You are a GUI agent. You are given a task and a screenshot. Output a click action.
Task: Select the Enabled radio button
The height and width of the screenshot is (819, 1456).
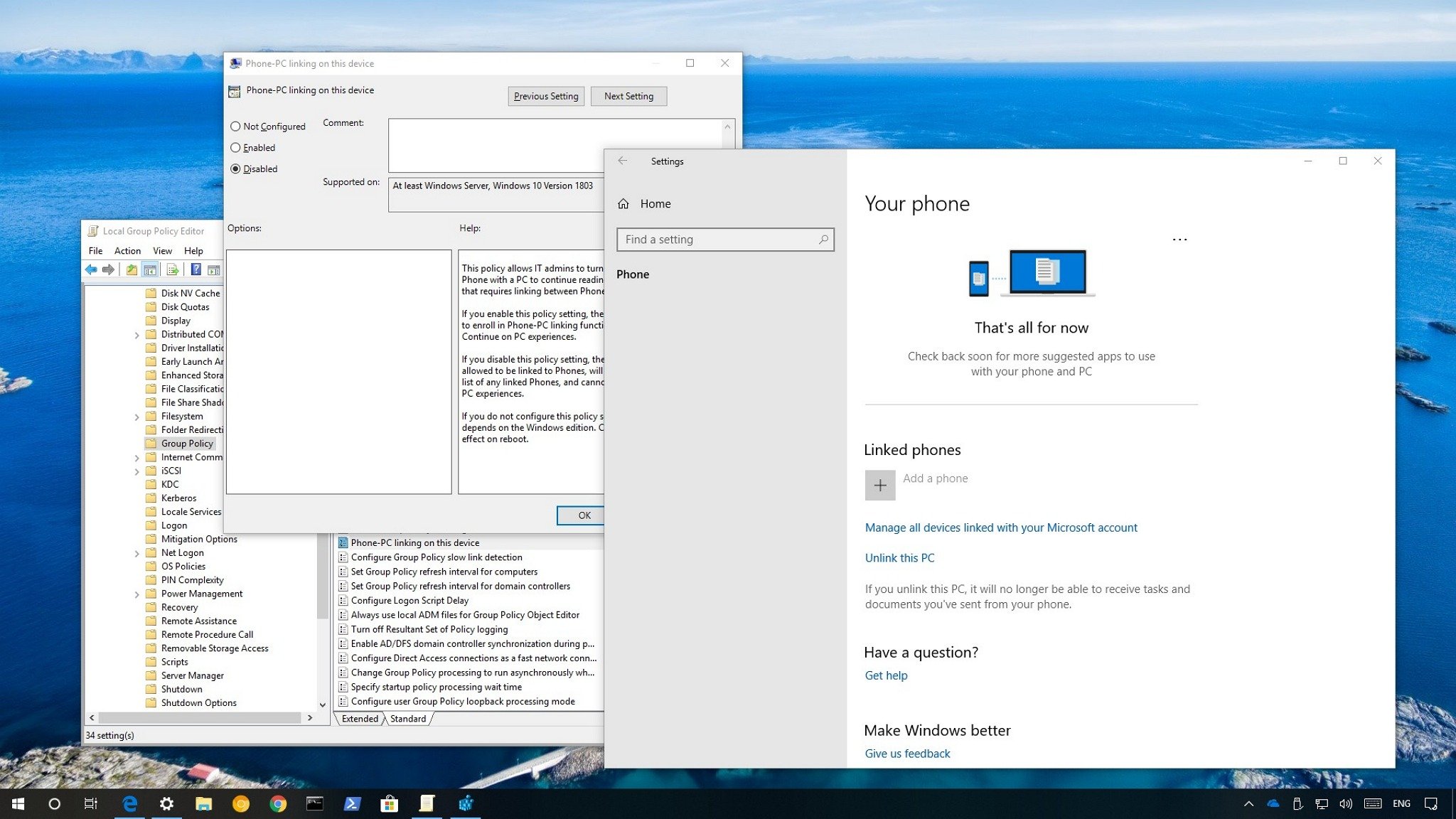click(x=237, y=147)
